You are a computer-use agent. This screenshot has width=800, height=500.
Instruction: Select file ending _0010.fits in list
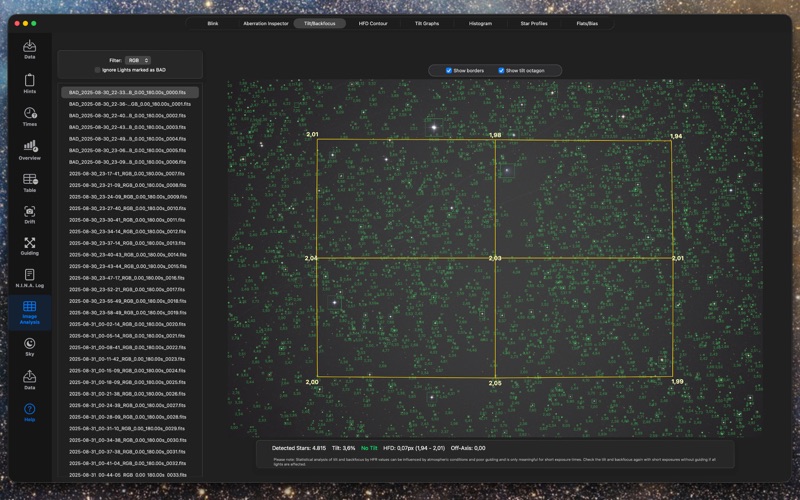coord(130,208)
